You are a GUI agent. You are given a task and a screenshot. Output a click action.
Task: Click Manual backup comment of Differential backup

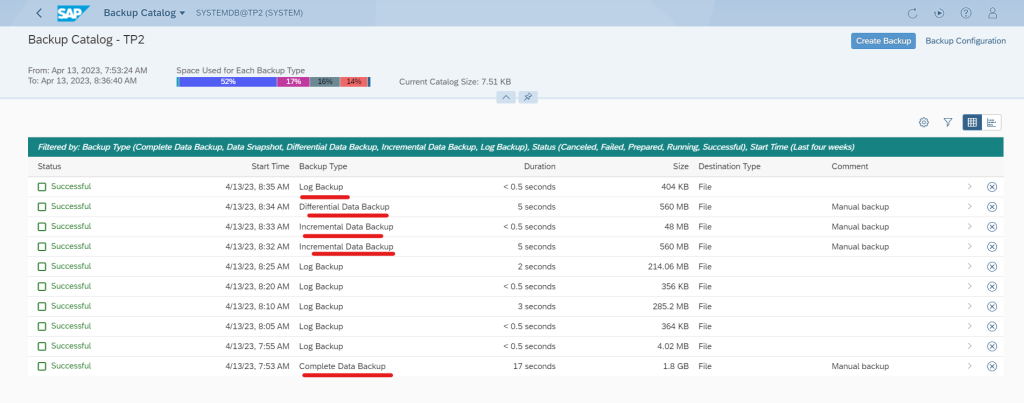tap(860, 207)
